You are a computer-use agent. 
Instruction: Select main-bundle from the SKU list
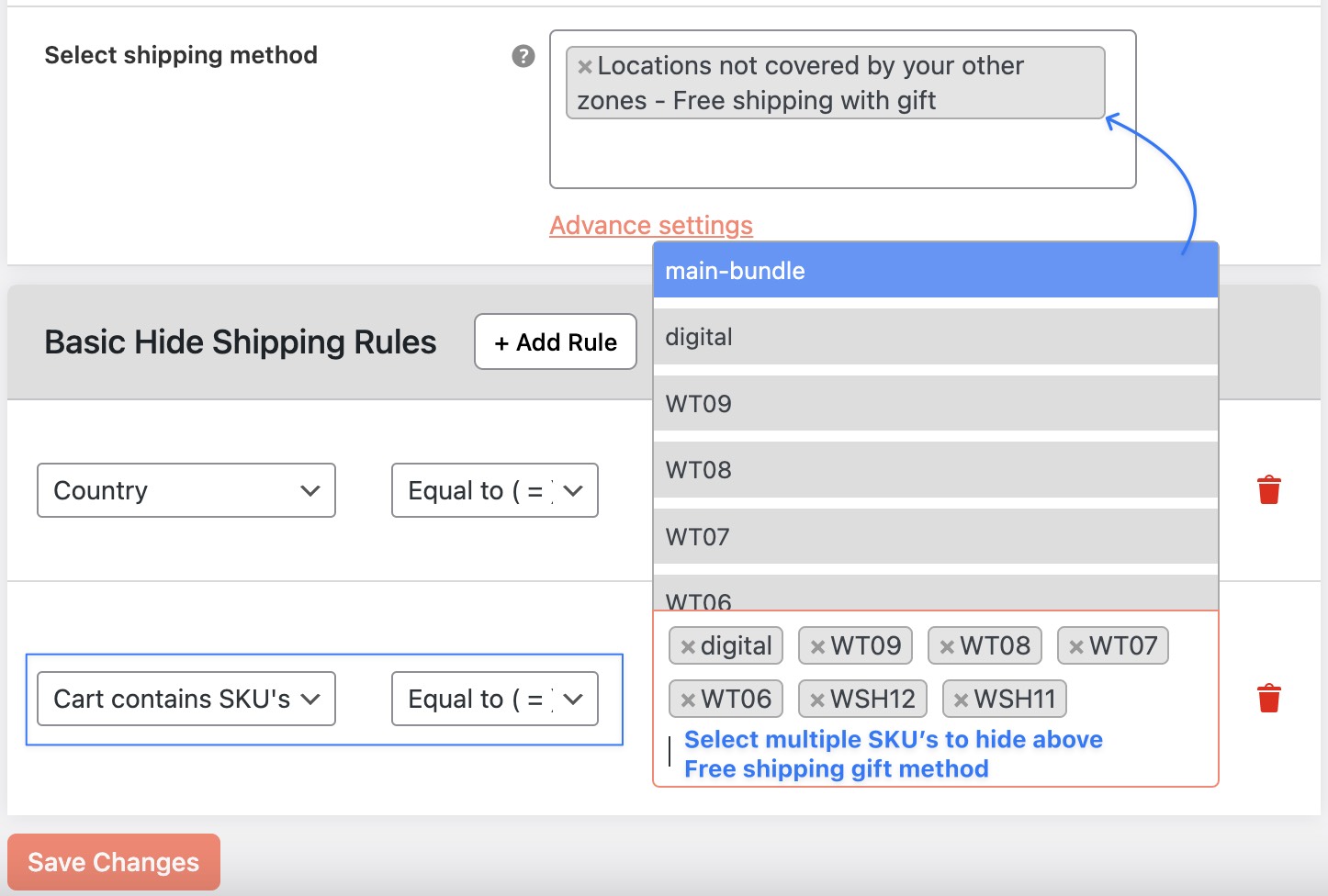pos(935,270)
